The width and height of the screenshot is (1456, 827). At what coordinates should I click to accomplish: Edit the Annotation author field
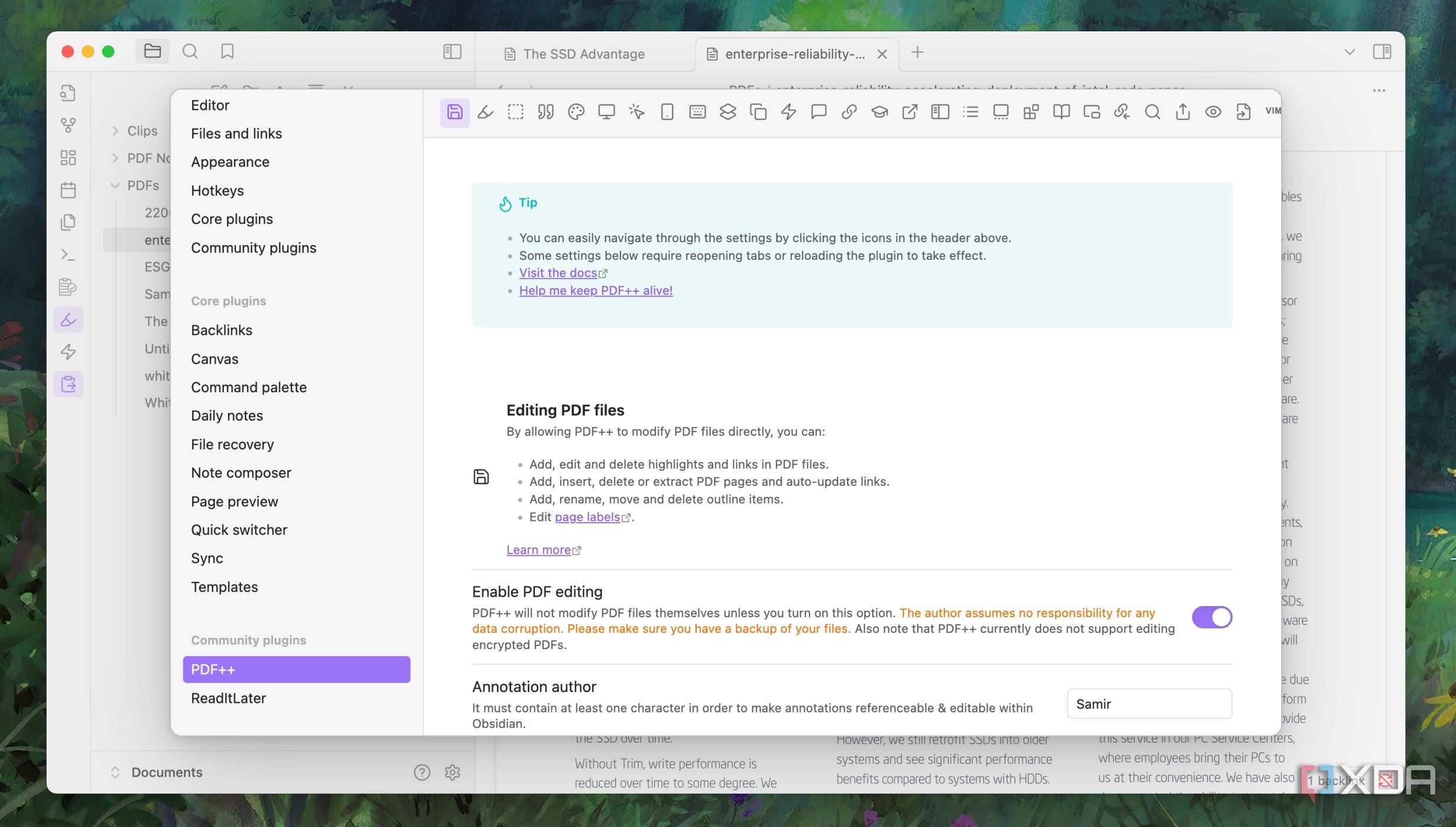pyautogui.click(x=1149, y=704)
